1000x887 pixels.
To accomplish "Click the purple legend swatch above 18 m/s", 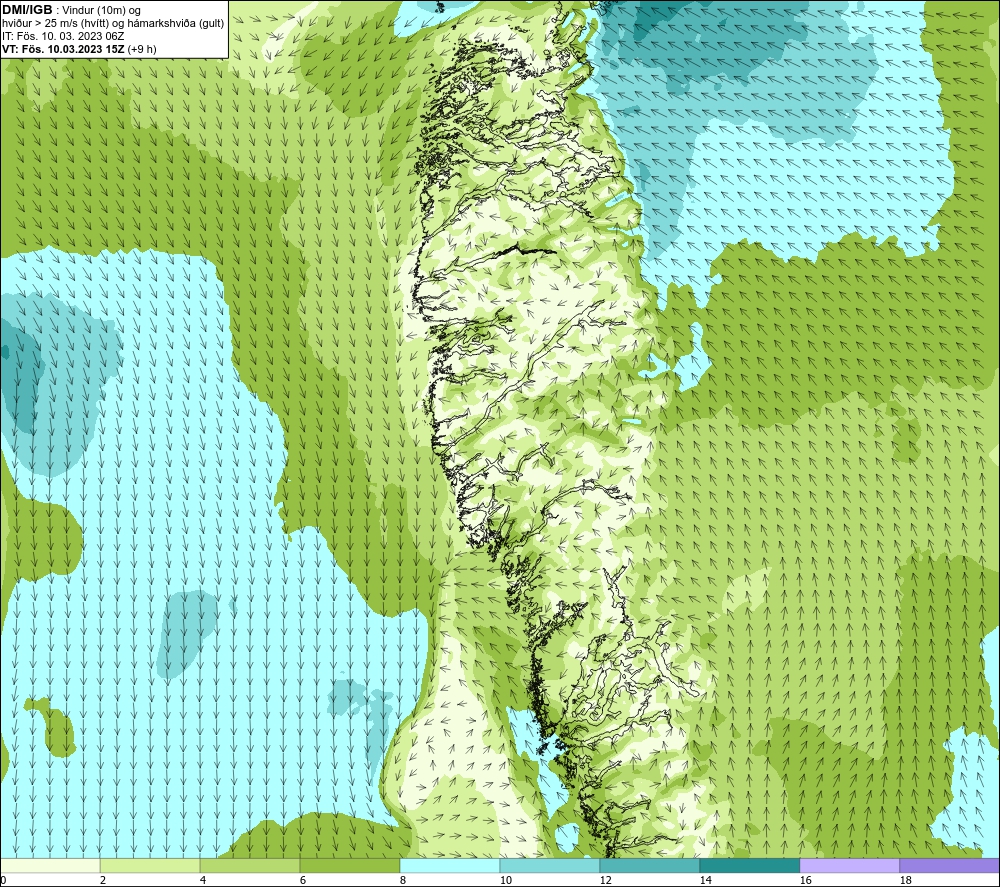I will 950,865.
